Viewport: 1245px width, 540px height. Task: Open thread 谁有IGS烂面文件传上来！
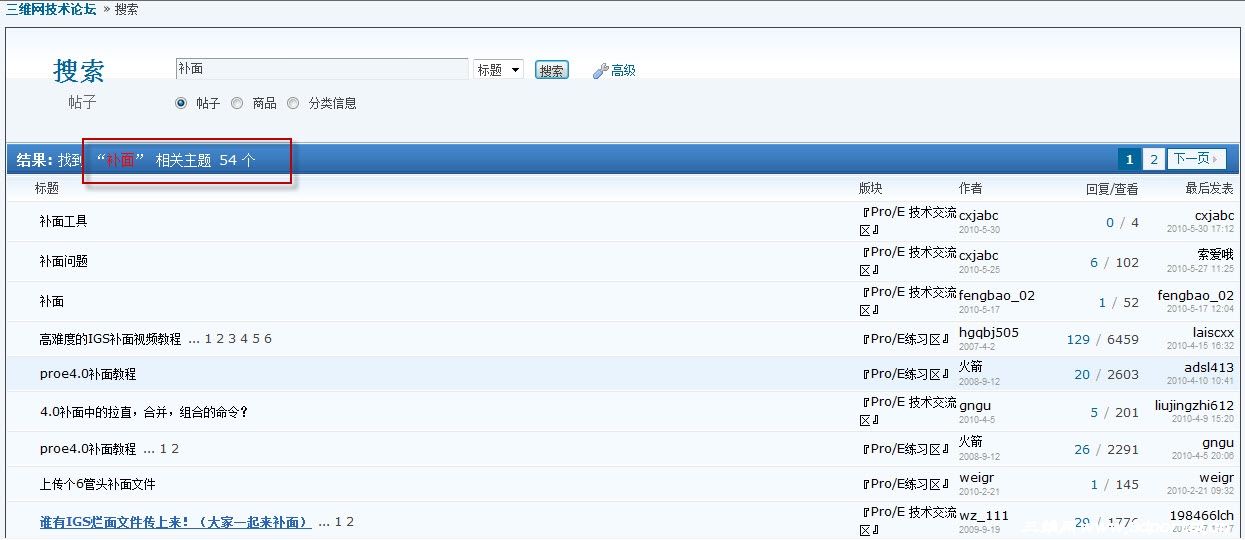click(x=175, y=522)
